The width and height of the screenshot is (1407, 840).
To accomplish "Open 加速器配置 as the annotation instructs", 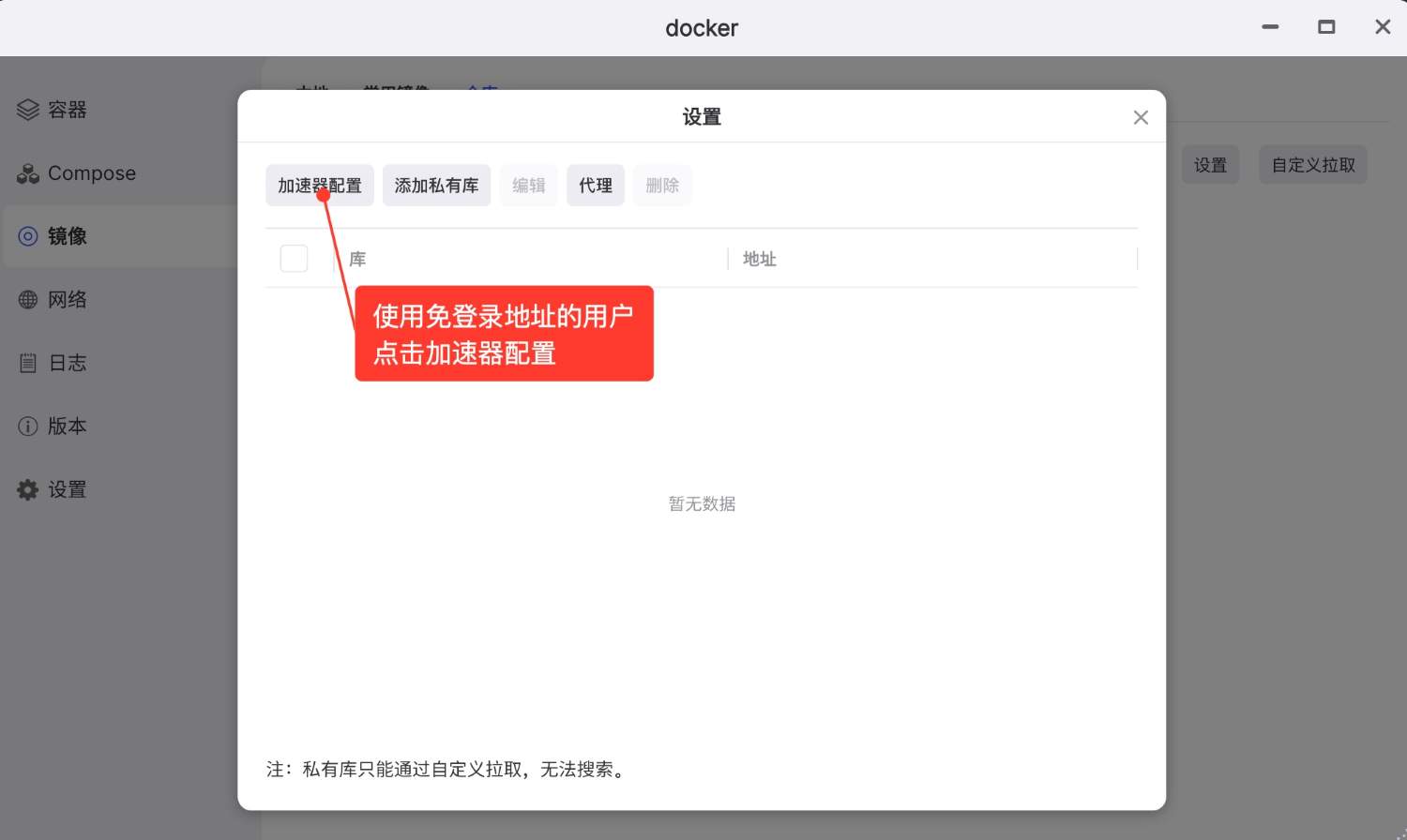I will tap(319, 185).
